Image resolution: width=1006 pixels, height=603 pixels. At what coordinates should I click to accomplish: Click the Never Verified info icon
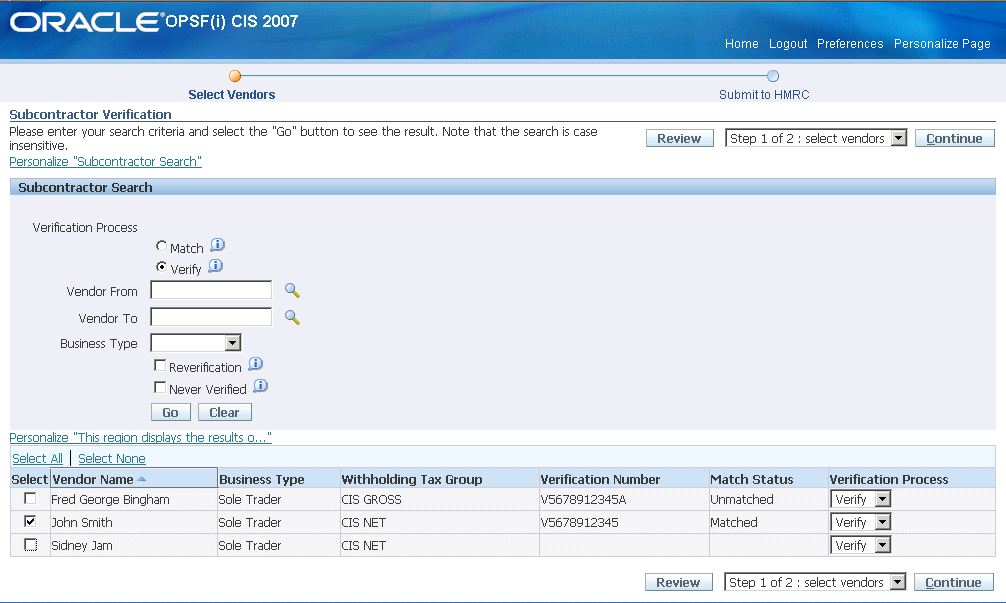(x=260, y=386)
